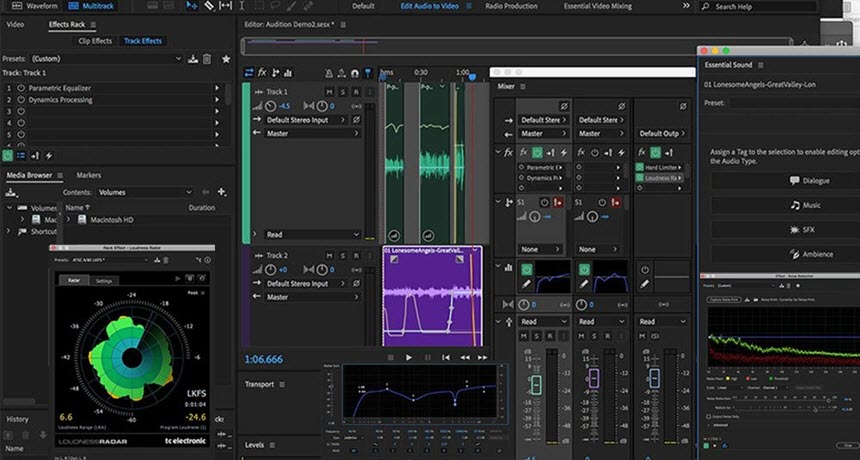Mute Track 2 with M button
The height and width of the screenshot is (460, 860).
click(329, 255)
